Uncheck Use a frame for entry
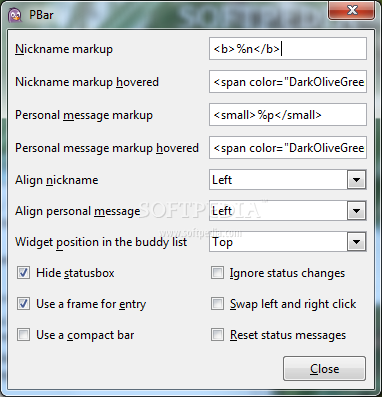 click(23, 304)
